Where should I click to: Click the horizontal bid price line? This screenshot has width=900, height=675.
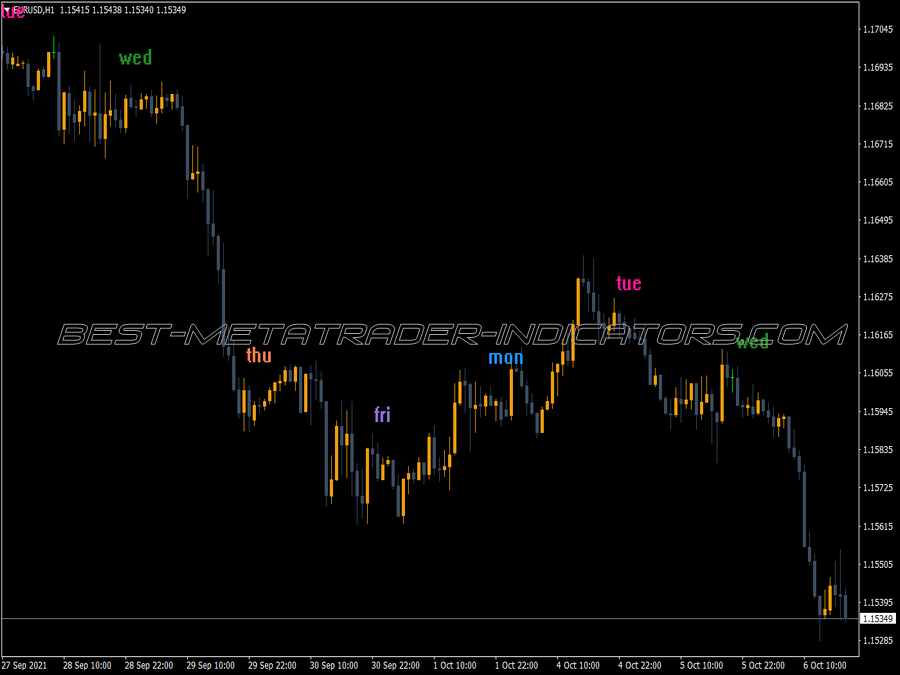coord(430,619)
